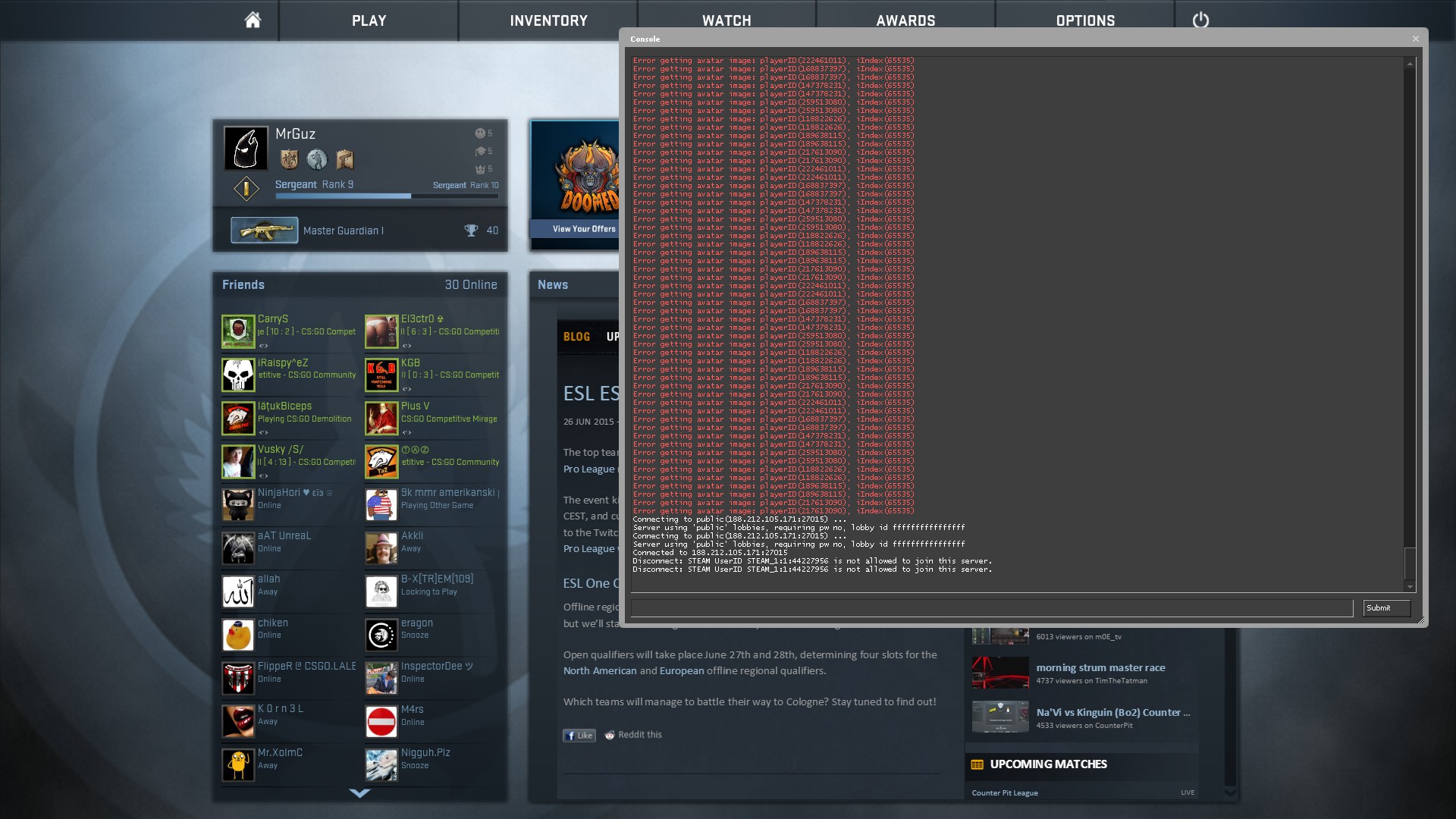This screenshot has height=819, width=1456.
Task: Click MrGuz profile avatar
Action: [x=246, y=148]
